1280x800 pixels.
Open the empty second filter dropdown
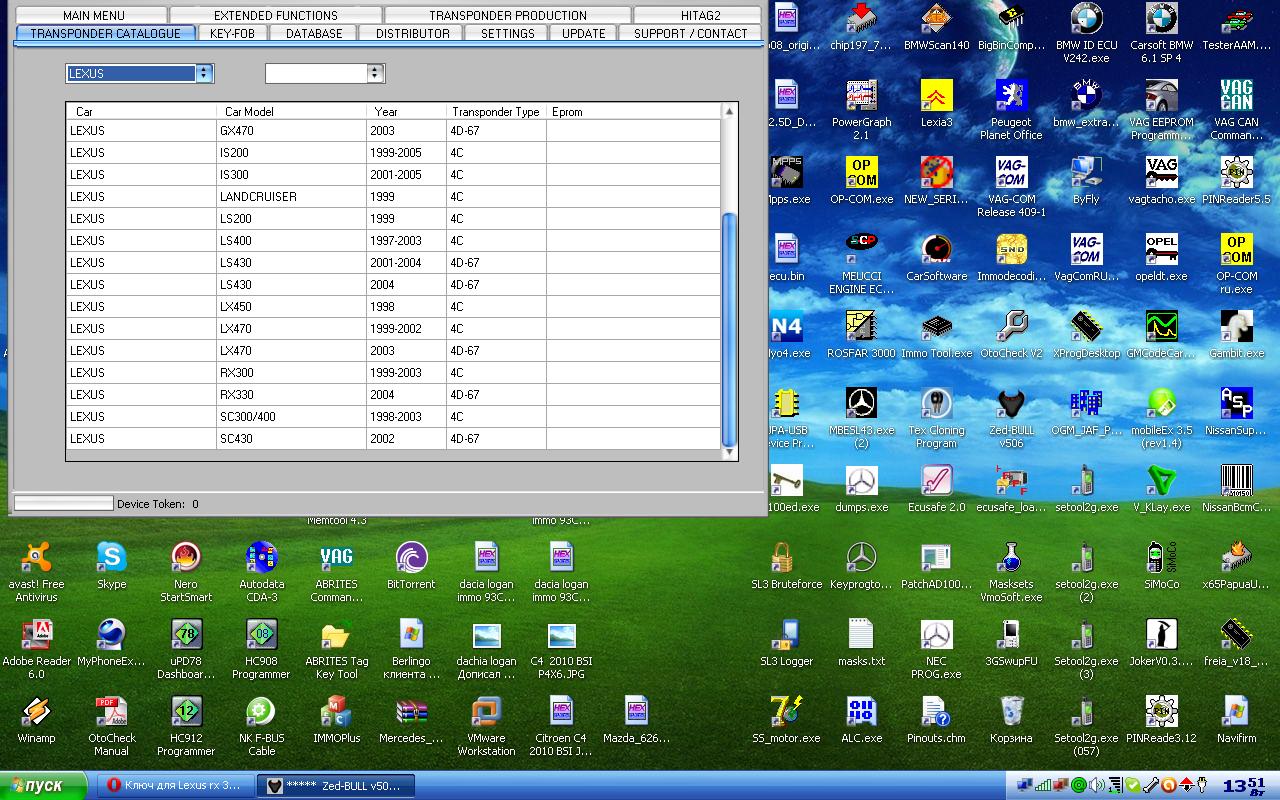pyautogui.click(x=375, y=73)
